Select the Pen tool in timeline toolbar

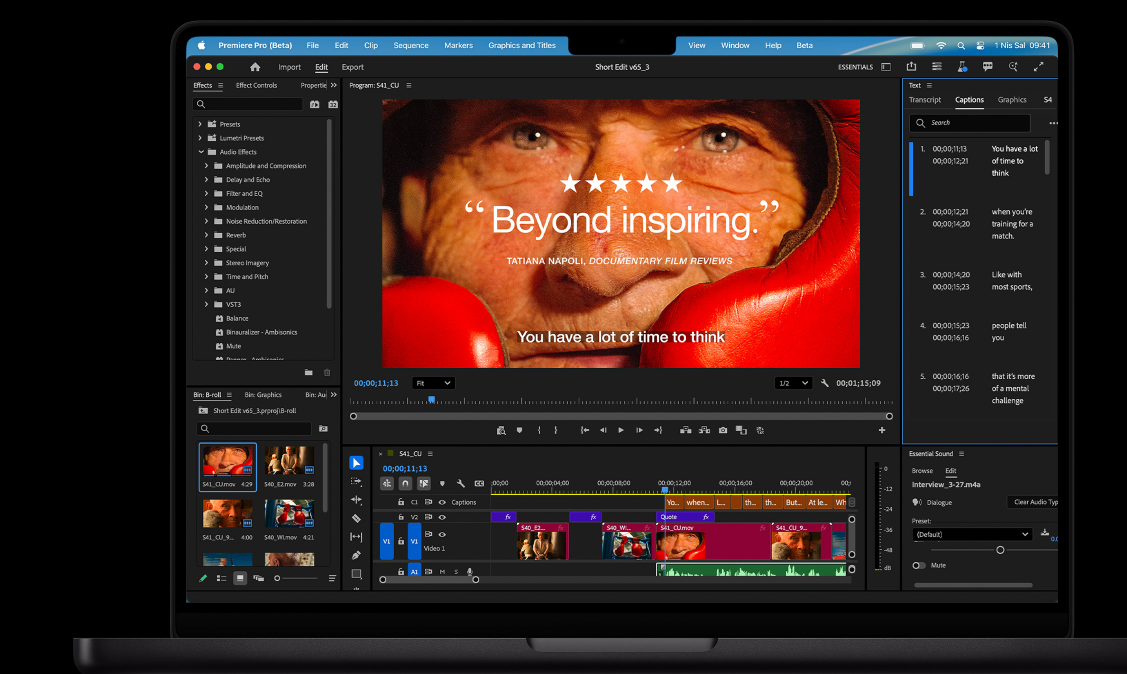point(357,555)
